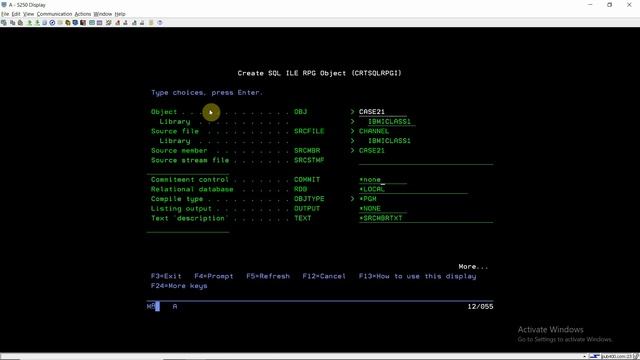Click the Listing output field *NONE

382,209
